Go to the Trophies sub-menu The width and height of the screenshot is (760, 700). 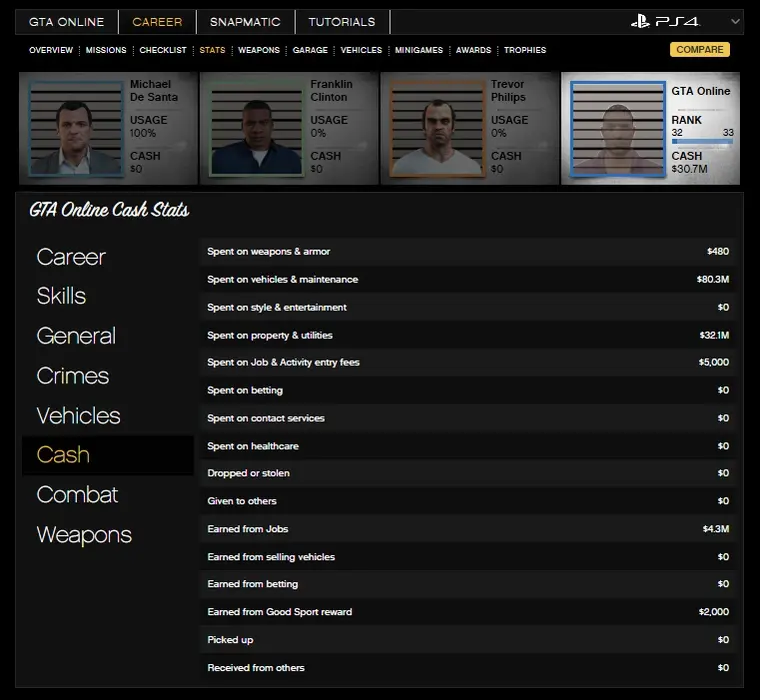pyautogui.click(x=525, y=50)
